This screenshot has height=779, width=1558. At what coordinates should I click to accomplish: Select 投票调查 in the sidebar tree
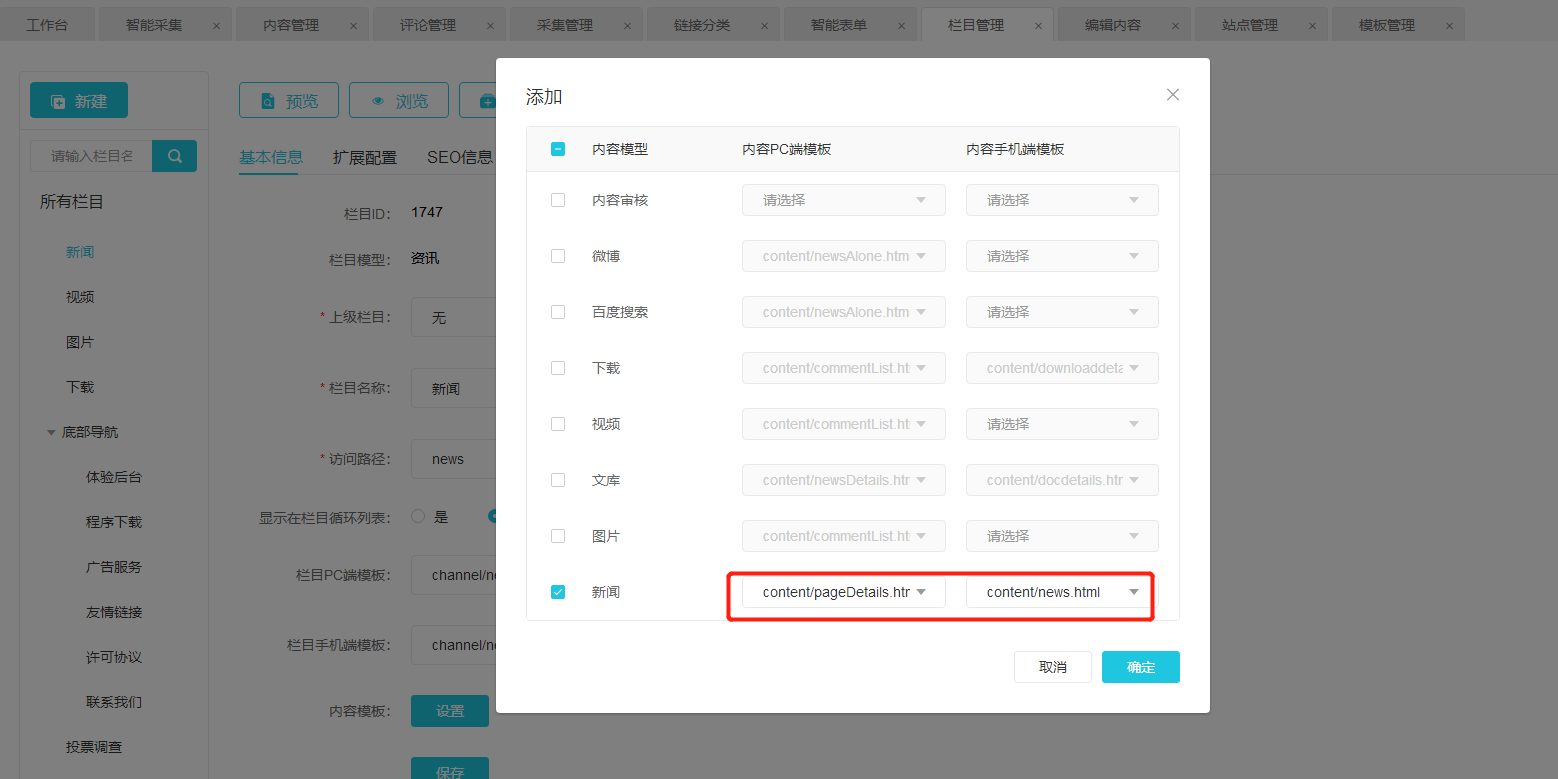click(x=94, y=747)
